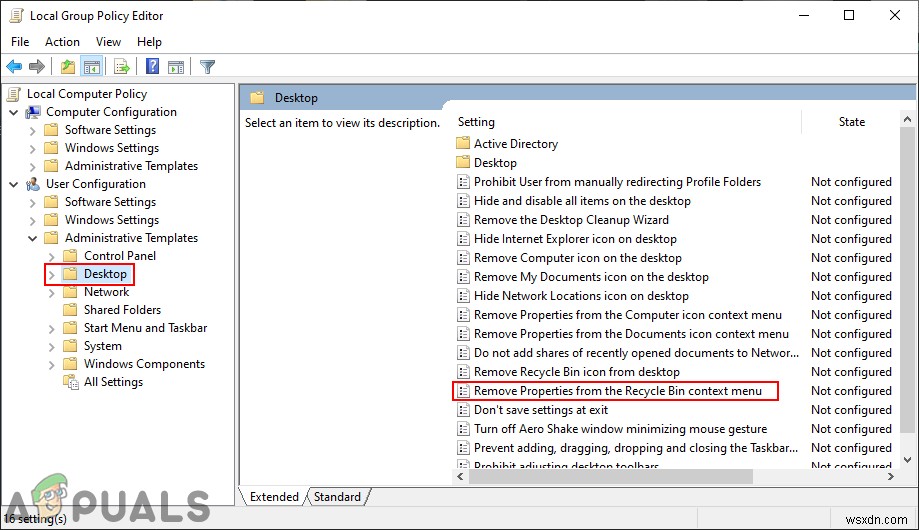The height and width of the screenshot is (530, 919).
Task: Select the System tree item
Action: pos(103,346)
